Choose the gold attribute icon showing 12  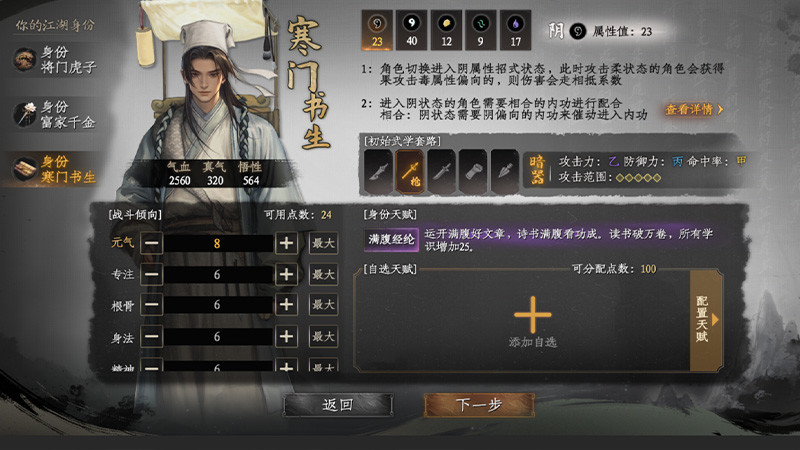coord(446,30)
